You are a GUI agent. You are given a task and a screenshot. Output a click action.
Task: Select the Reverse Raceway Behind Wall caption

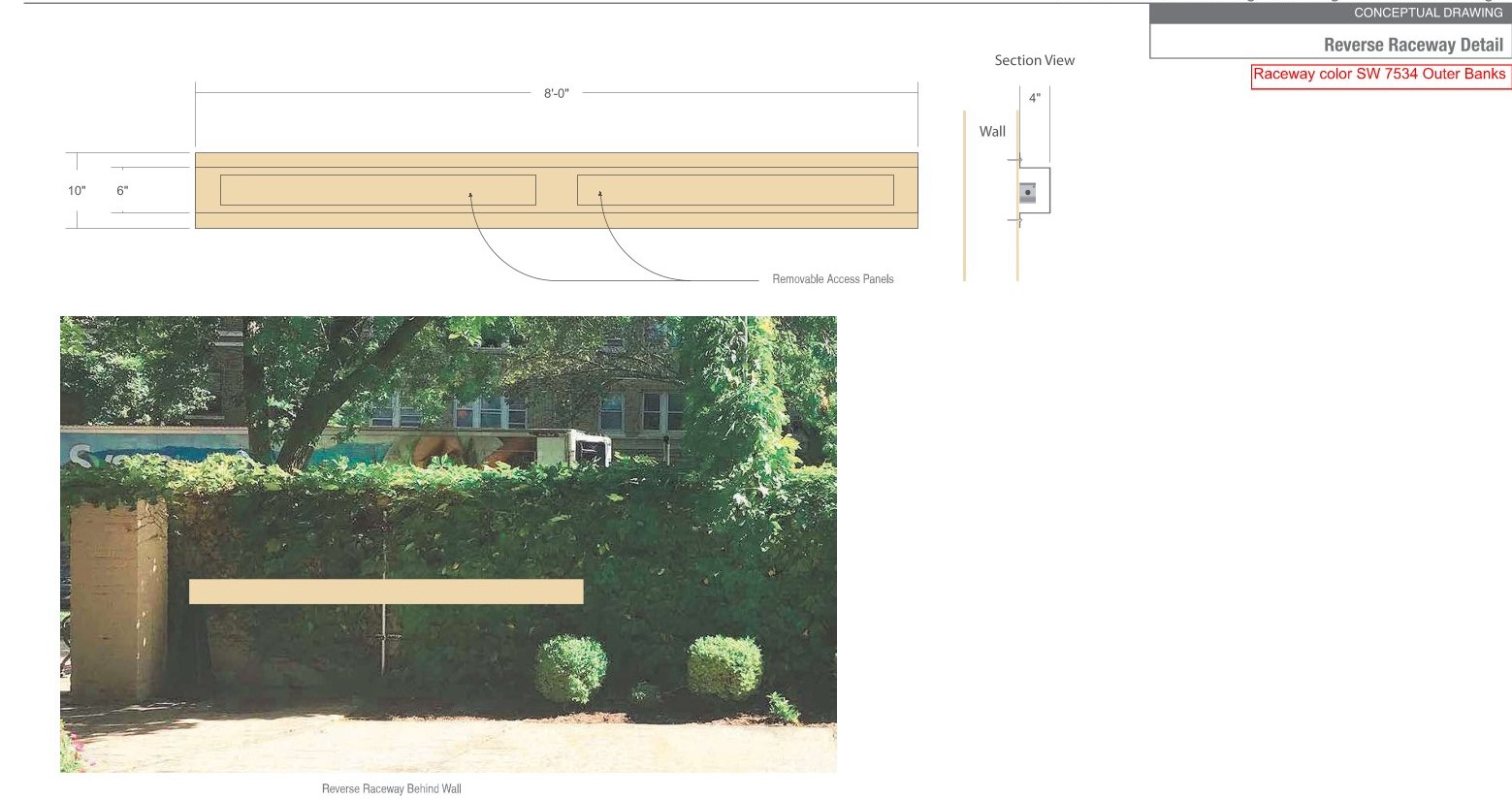point(391,789)
